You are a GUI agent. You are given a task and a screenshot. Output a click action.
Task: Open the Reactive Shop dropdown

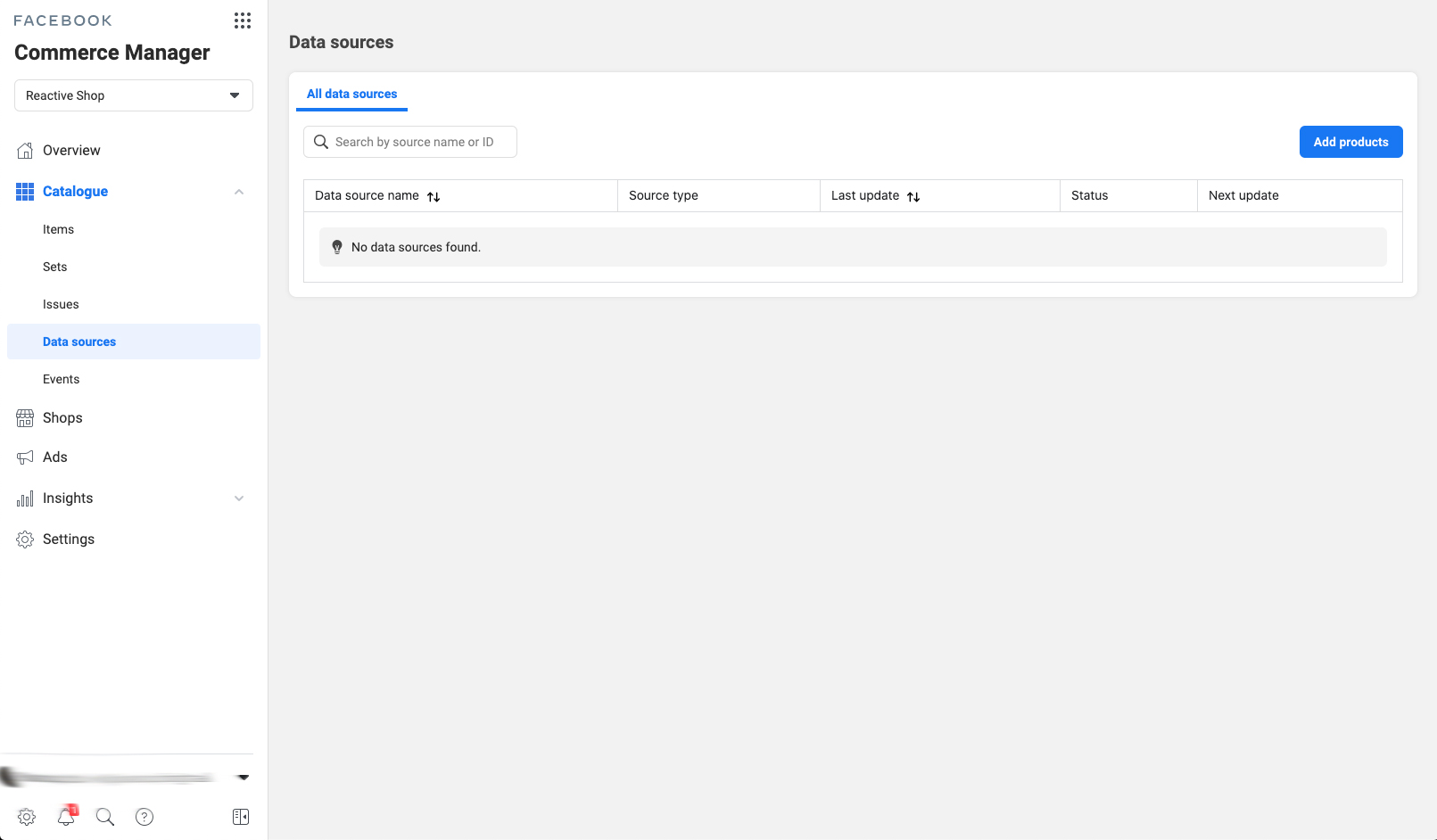[134, 95]
